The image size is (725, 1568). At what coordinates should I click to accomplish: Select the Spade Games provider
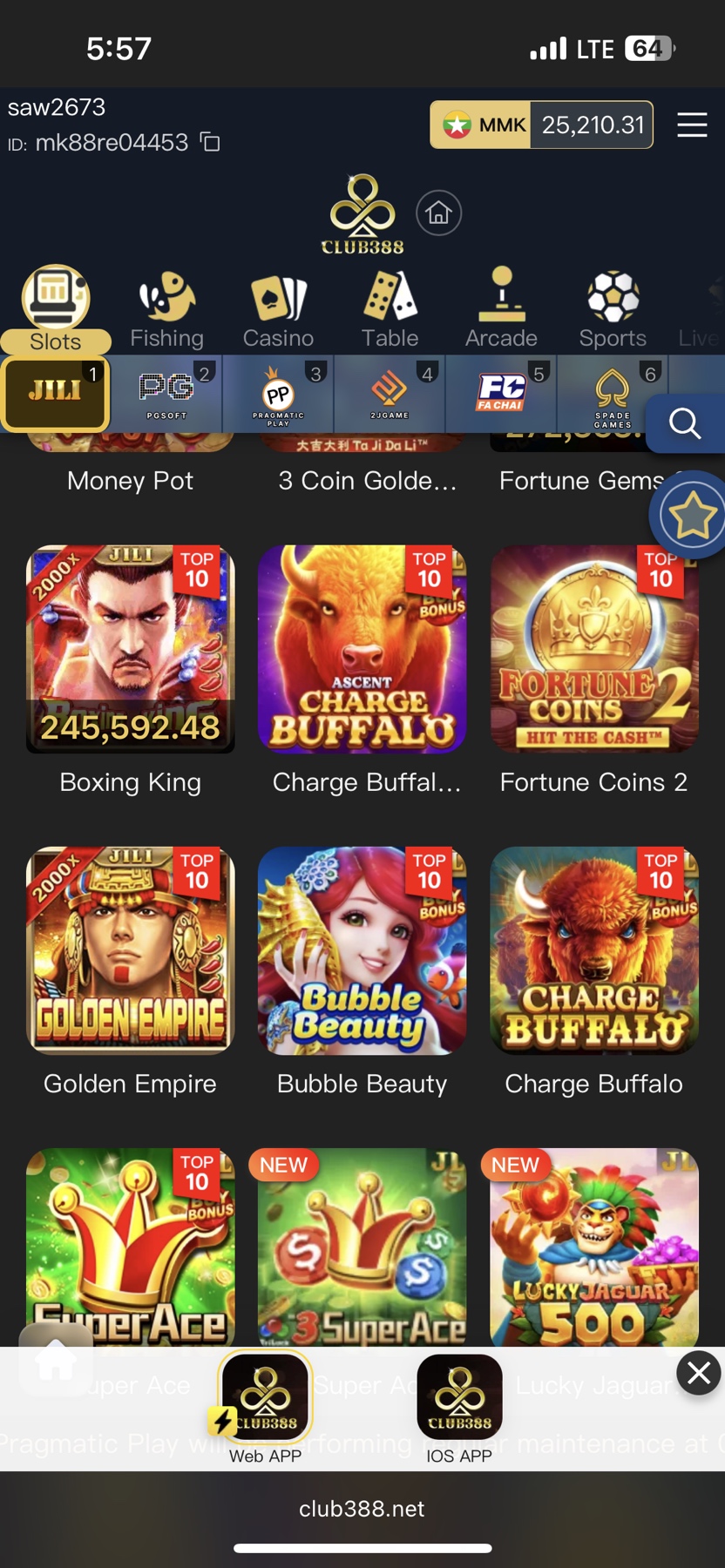point(613,394)
